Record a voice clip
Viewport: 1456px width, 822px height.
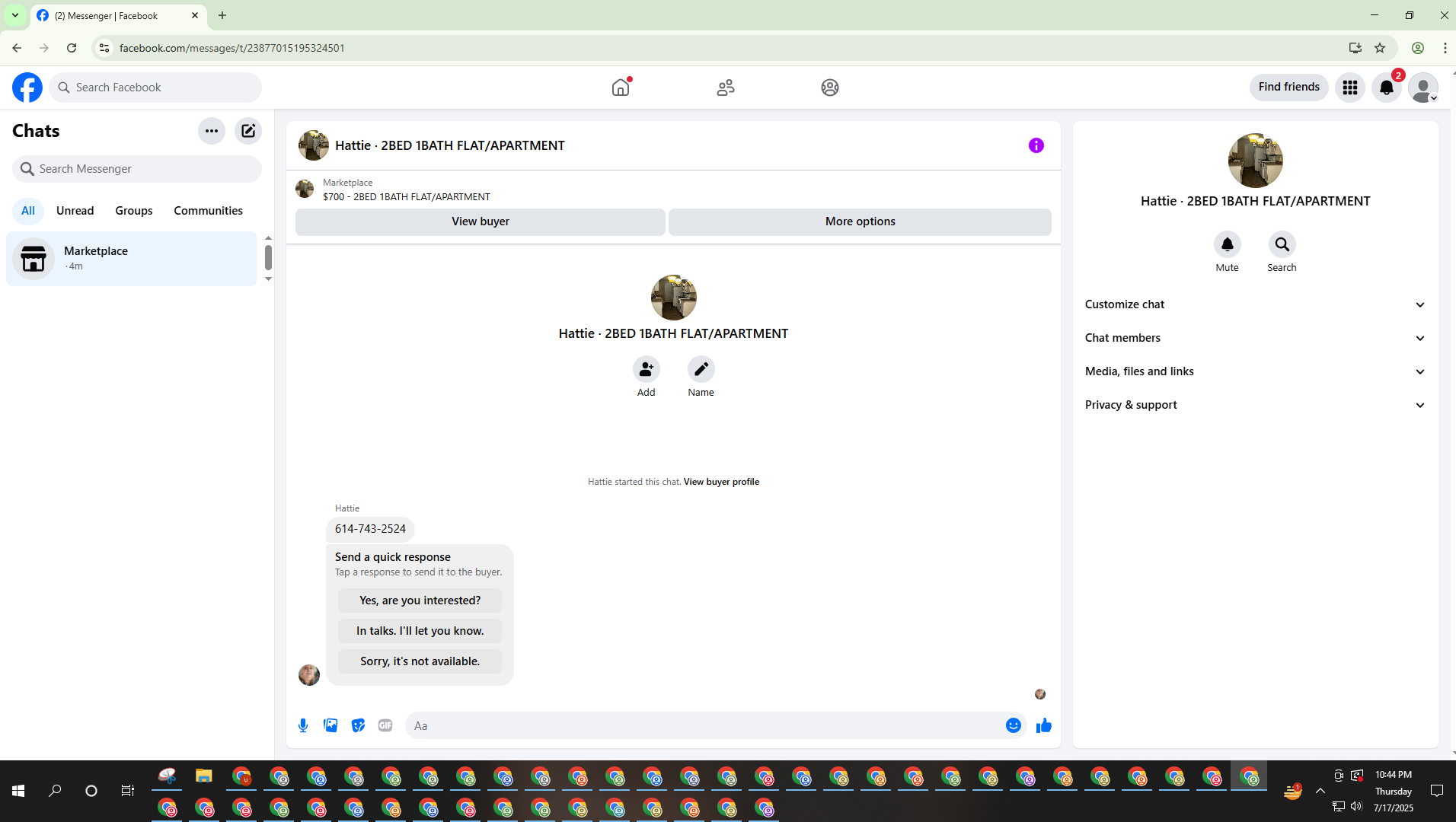click(x=303, y=725)
